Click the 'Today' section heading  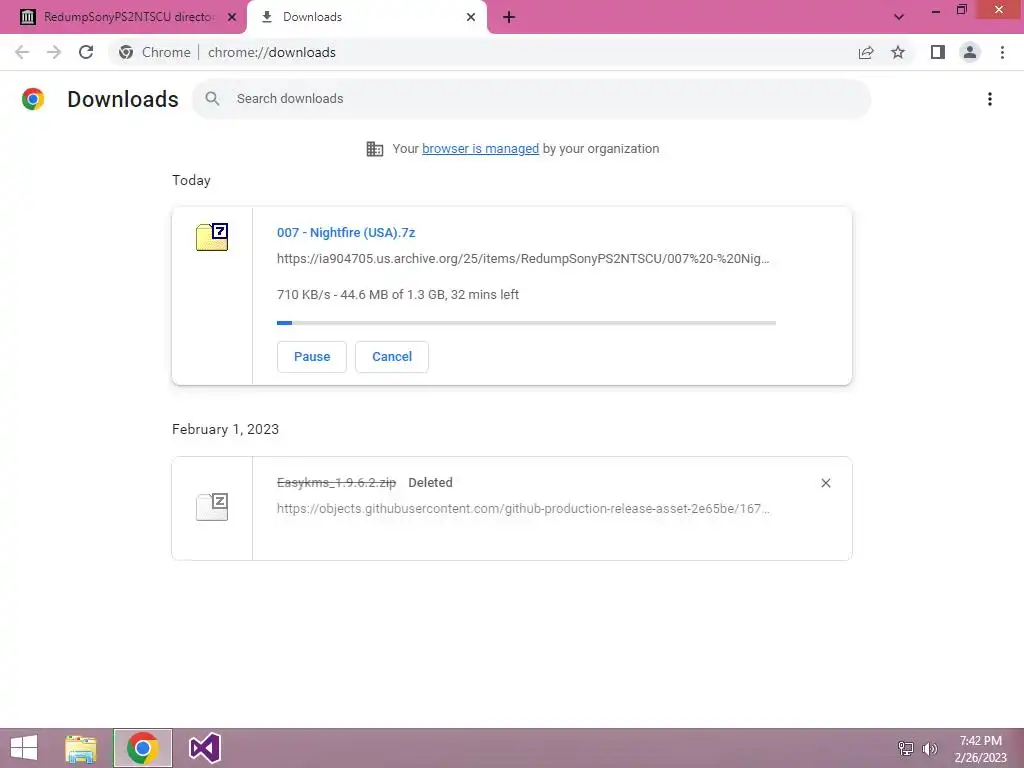coord(191,180)
